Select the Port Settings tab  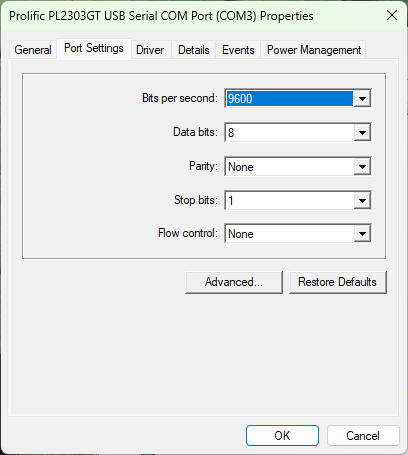tap(94, 49)
